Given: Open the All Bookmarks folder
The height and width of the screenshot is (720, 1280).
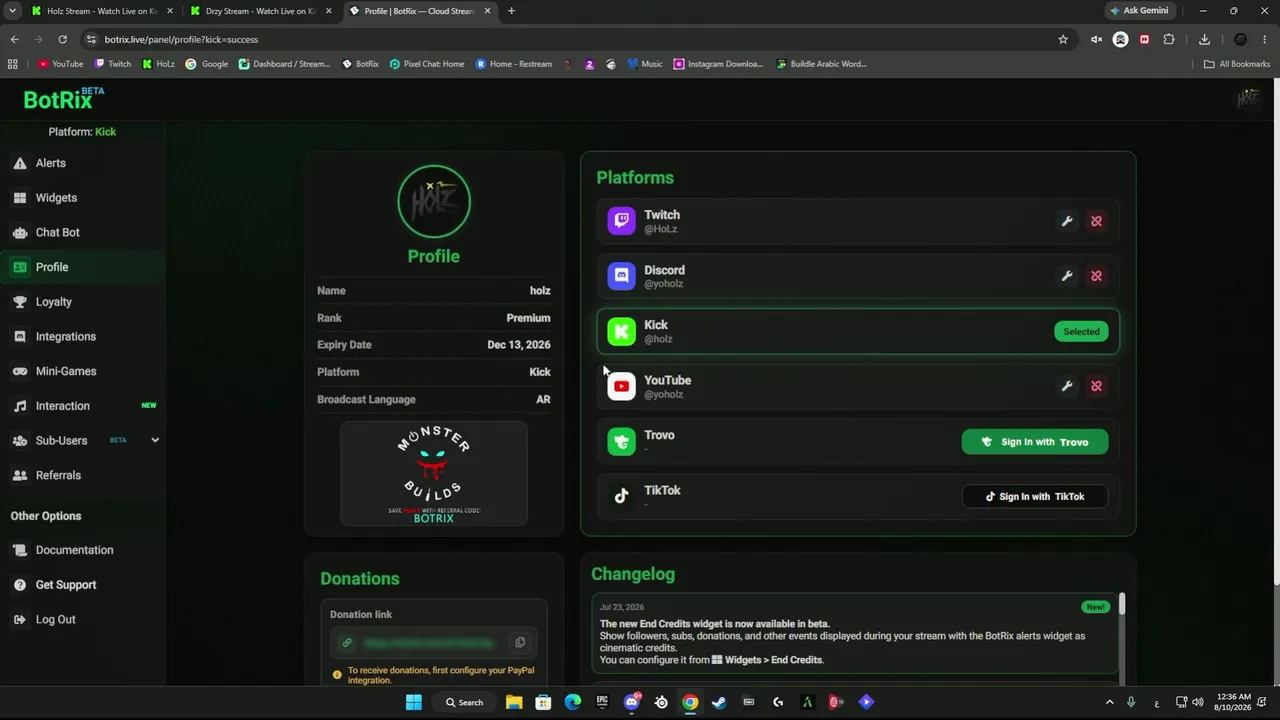Looking at the screenshot, I should [1237, 64].
